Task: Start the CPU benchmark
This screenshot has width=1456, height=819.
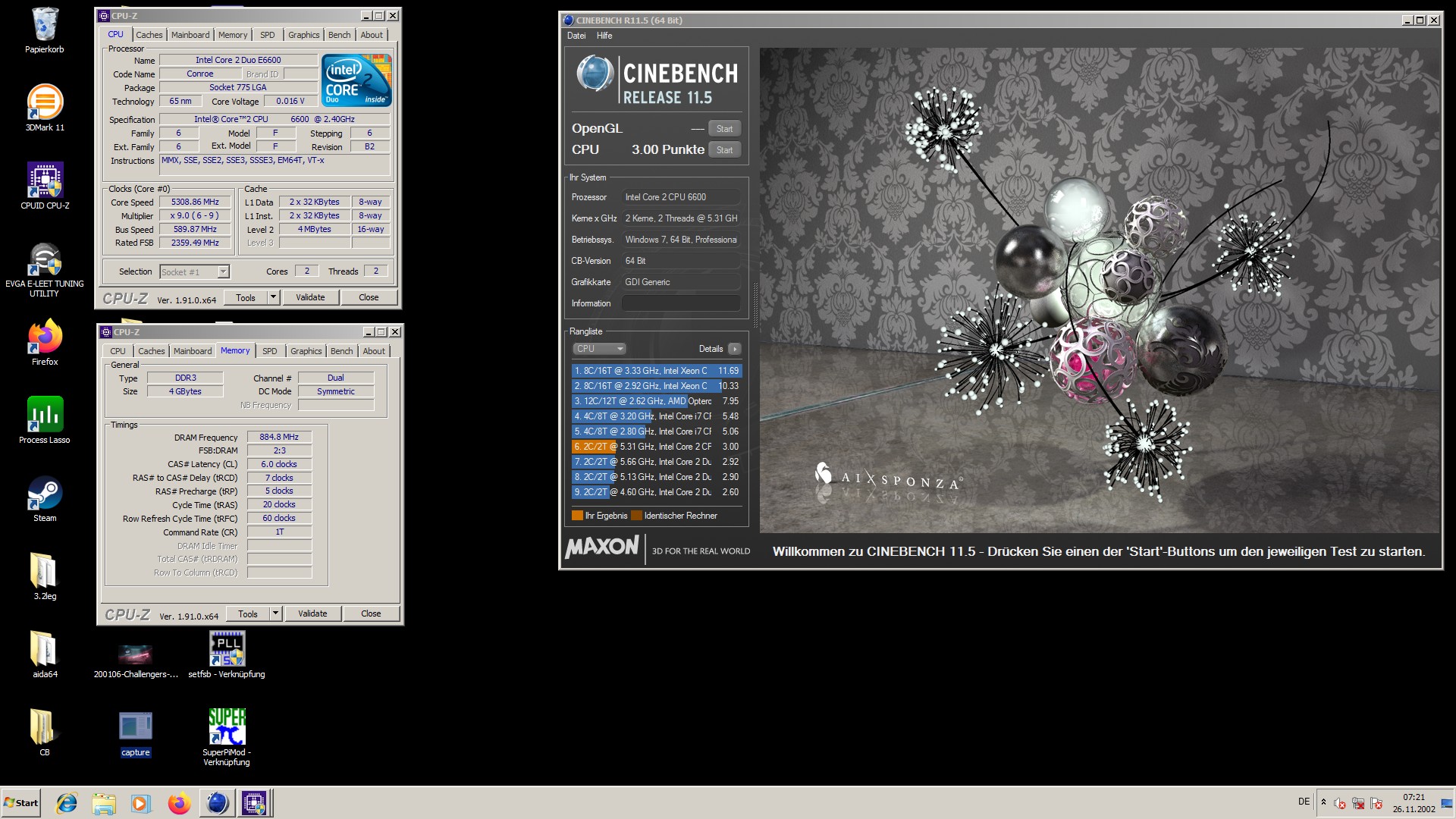Action: pos(724,150)
